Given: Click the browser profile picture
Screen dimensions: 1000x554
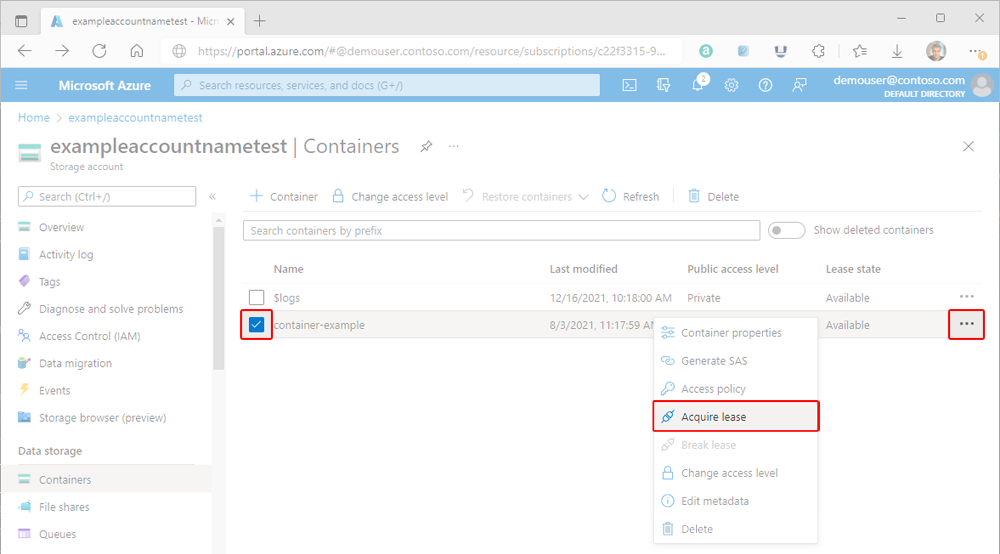Looking at the screenshot, I should 936,51.
